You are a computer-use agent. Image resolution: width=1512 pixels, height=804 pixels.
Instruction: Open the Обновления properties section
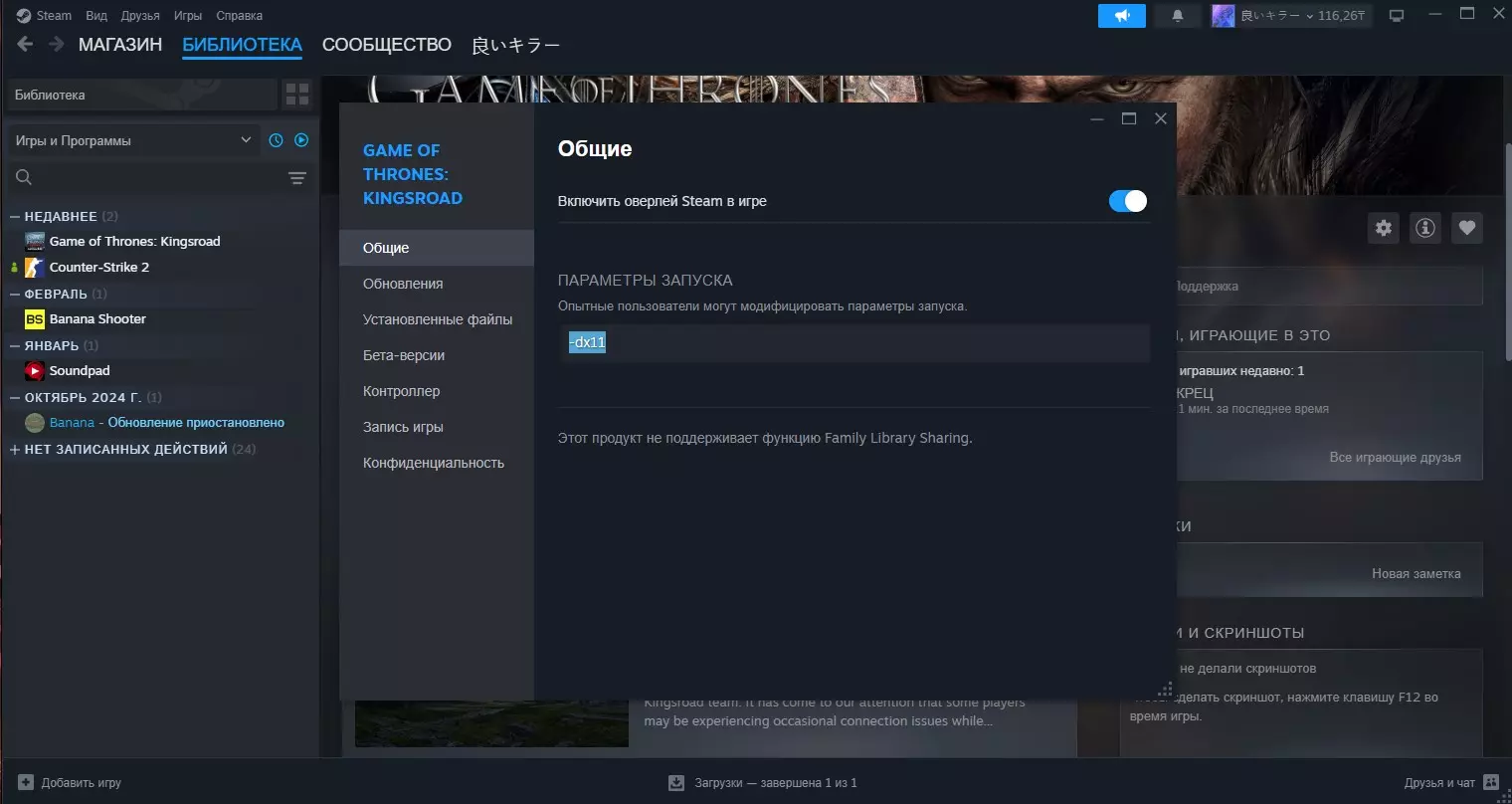pos(437,284)
